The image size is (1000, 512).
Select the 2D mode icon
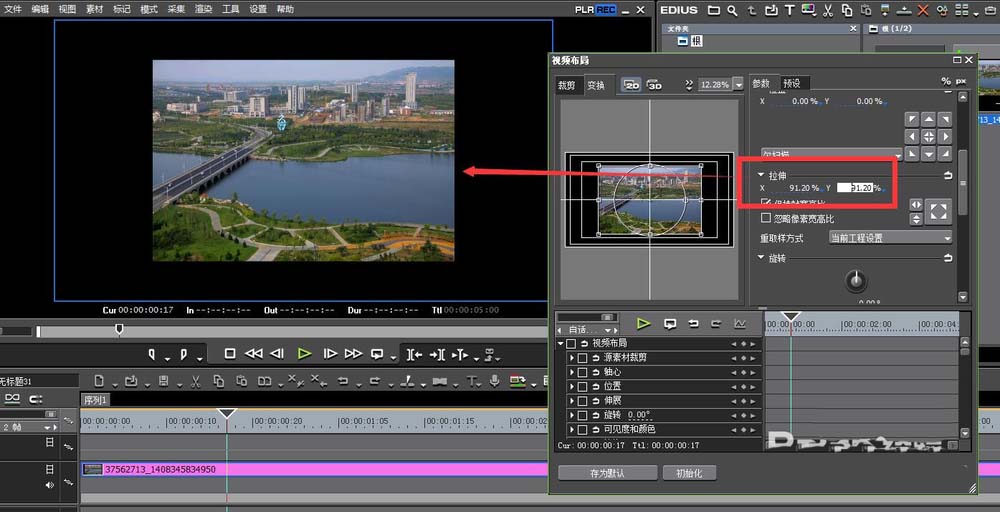(631, 85)
